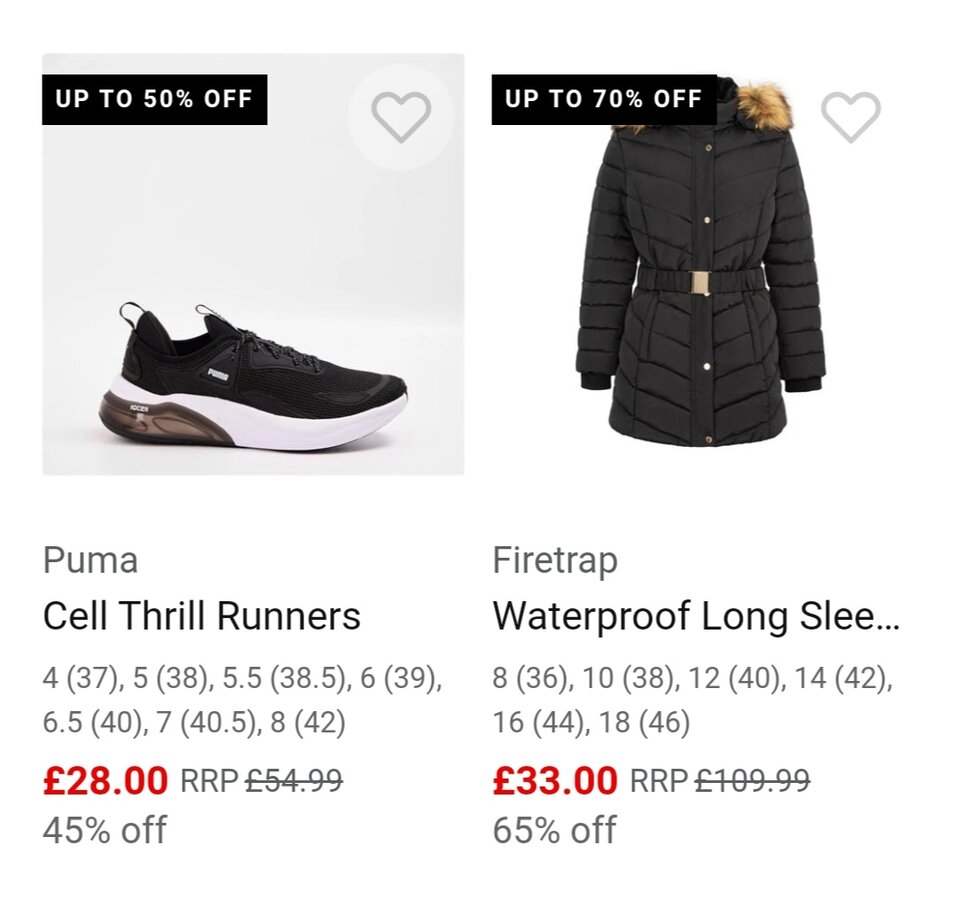Click the UP TO 70% OFF badge
The image size is (957, 900).
pos(604,99)
